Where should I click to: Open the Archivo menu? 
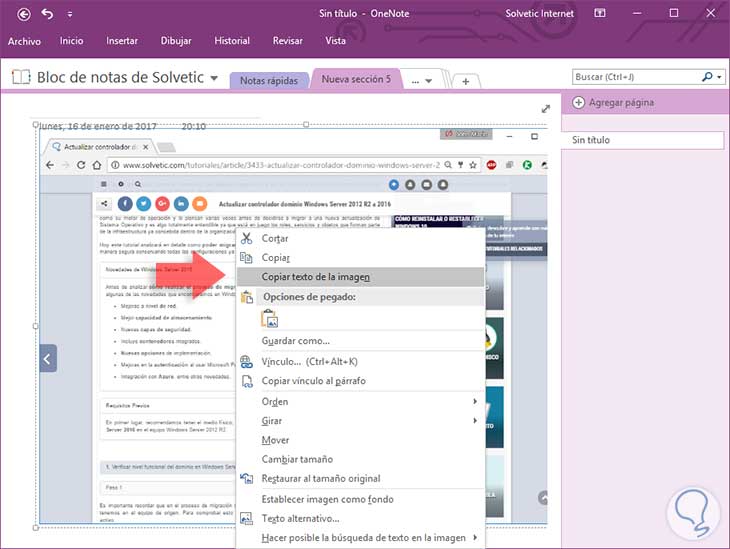click(24, 41)
